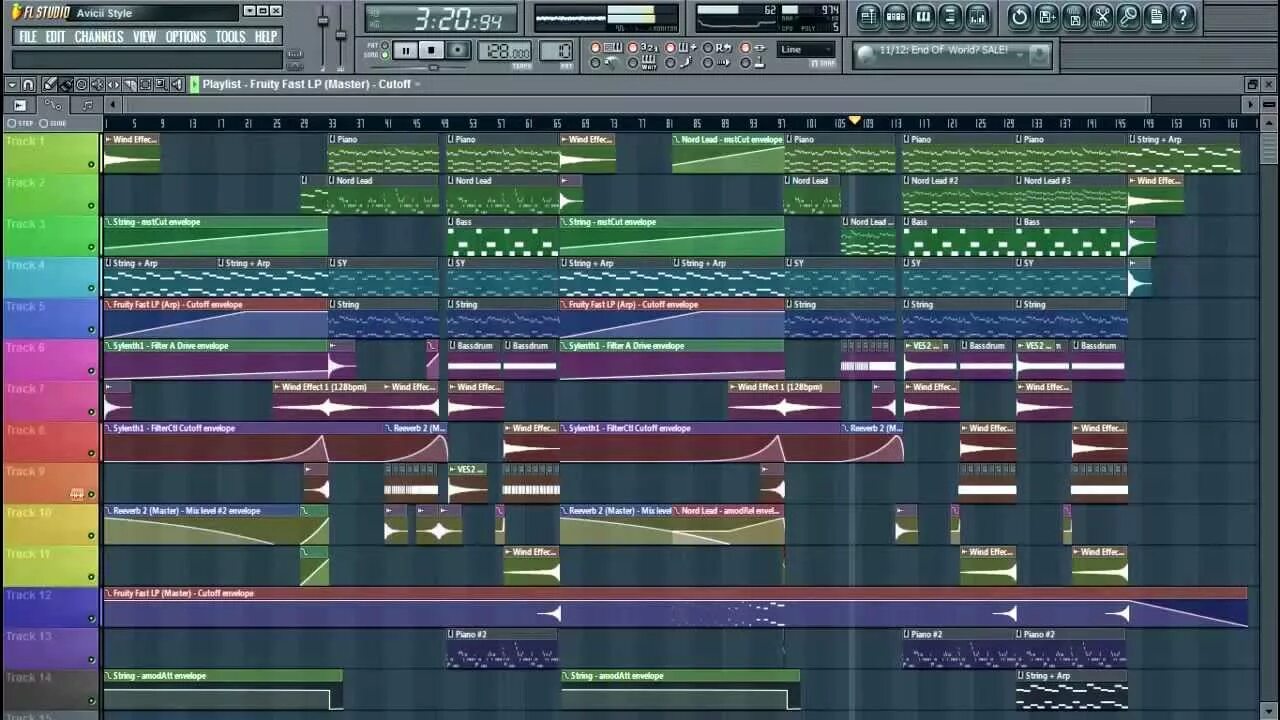Expand the news panel dropdown arrow

[x=1021, y=54]
